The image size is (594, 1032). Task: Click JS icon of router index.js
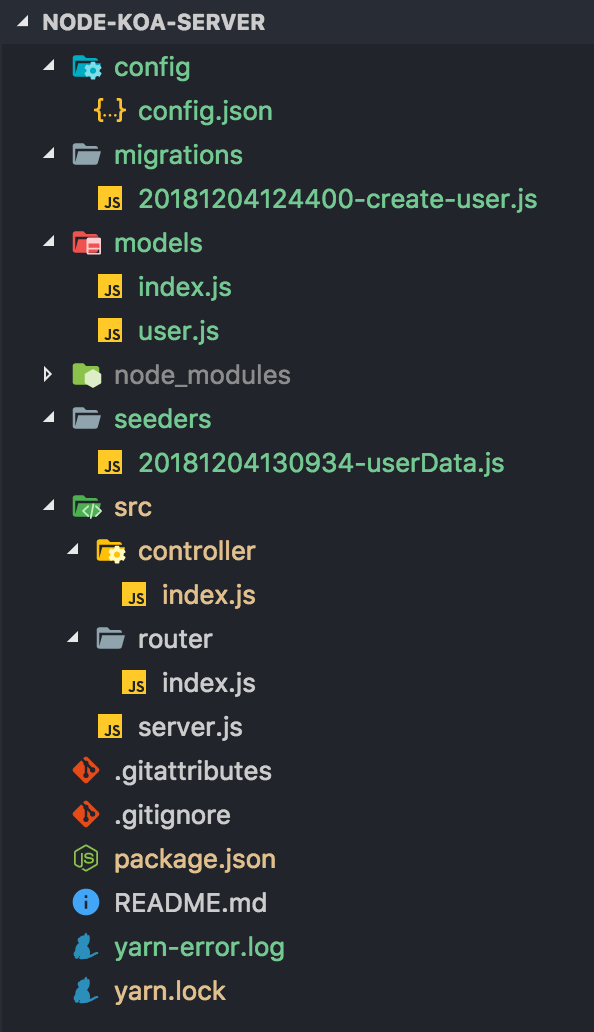click(134, 683)
